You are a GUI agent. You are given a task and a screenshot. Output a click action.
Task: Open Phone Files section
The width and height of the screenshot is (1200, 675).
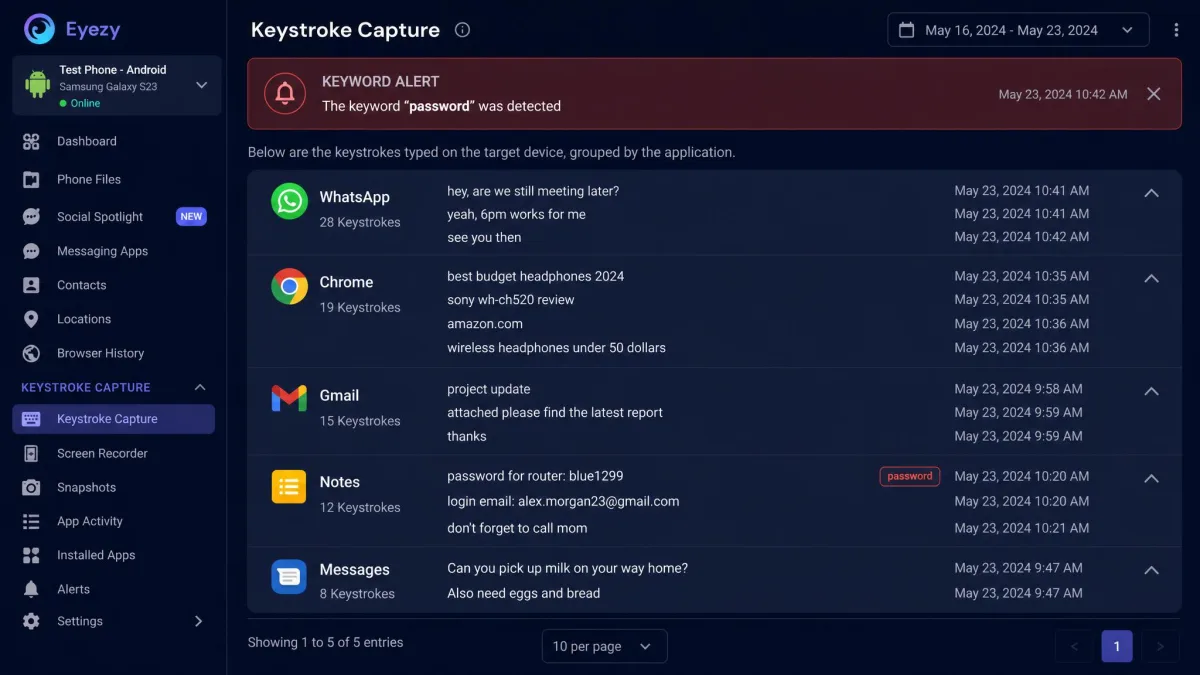[x=89, y=179]
